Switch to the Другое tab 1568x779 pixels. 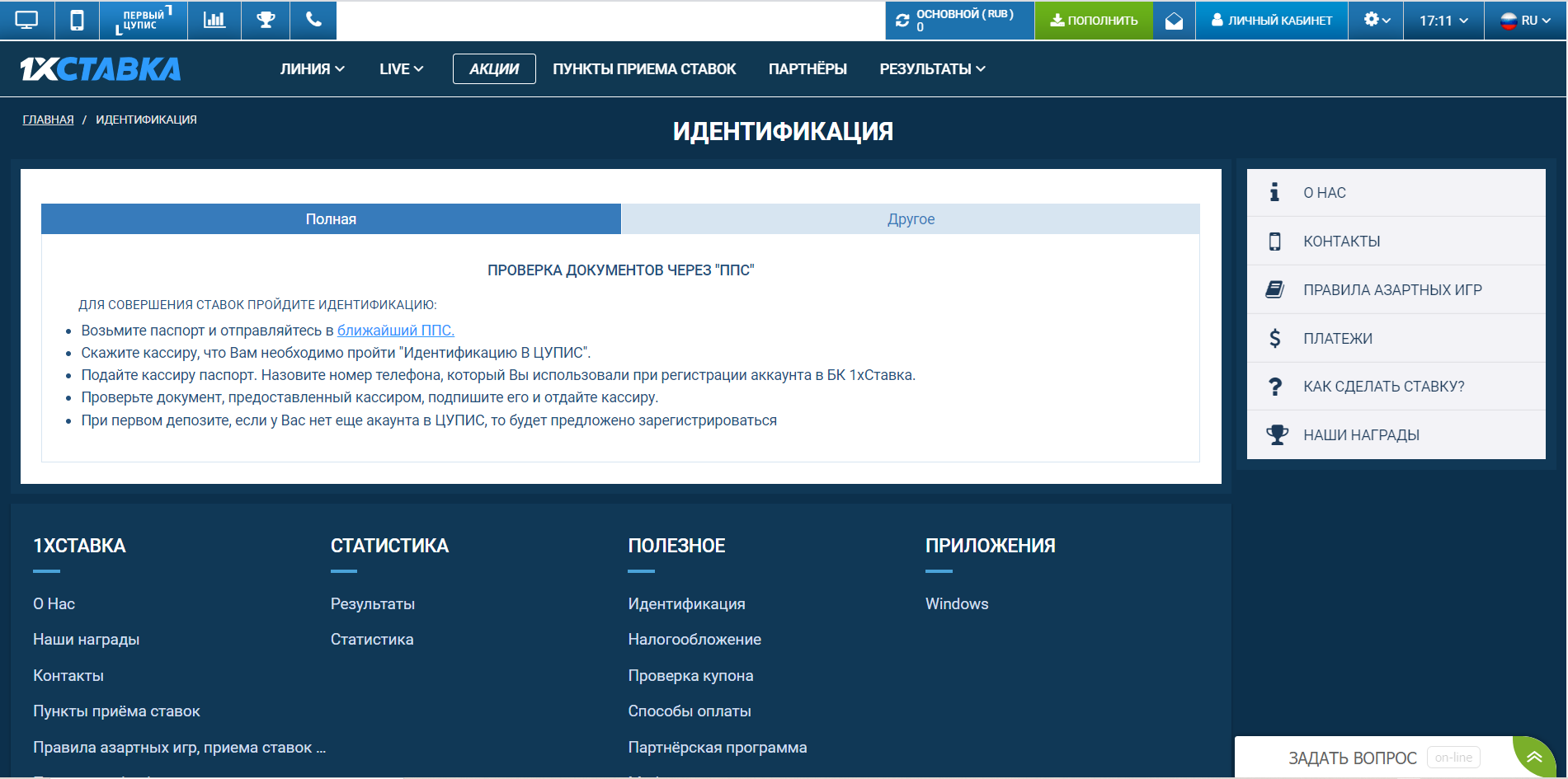pyautogui.click(x=911, y=219)
